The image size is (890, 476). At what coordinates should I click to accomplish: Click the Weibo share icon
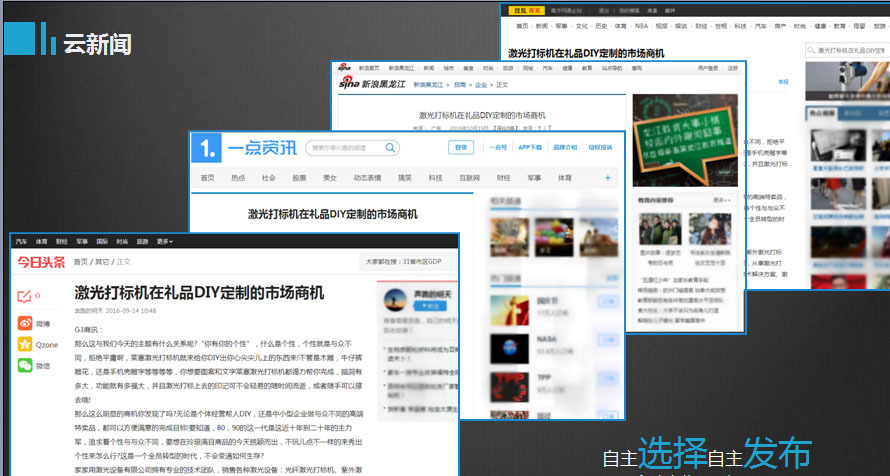click(25, 323)
